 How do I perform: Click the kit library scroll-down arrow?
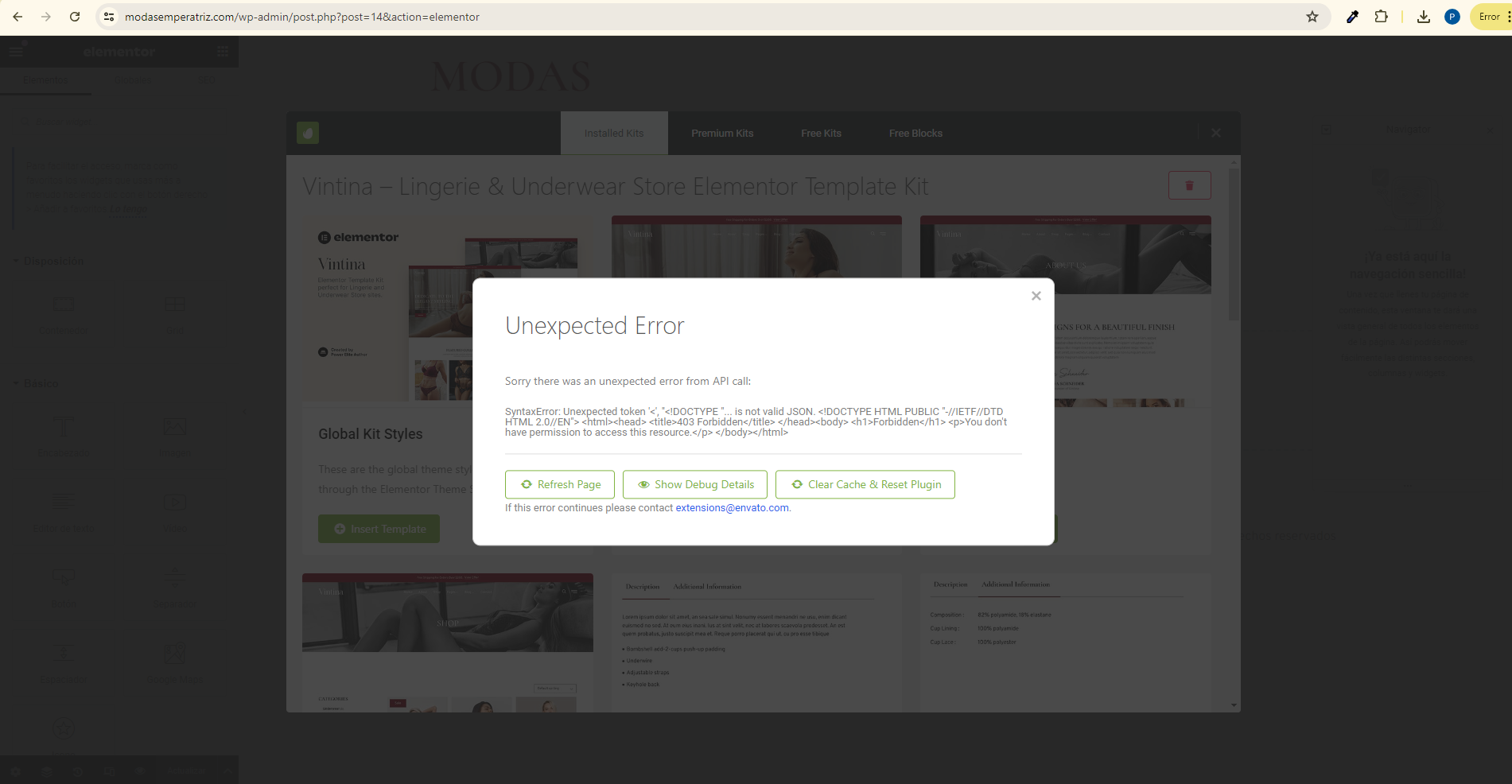1234,705
